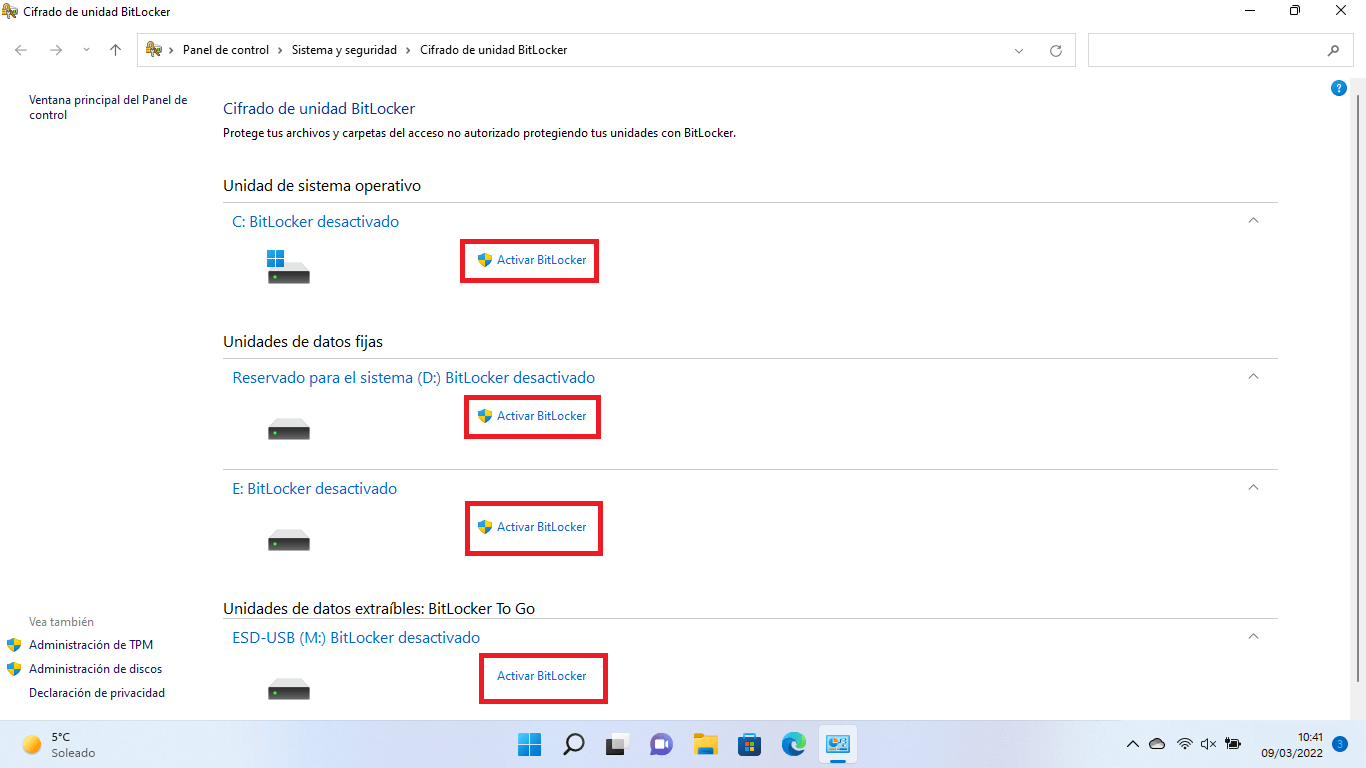
Task: Go to Sistema y seguridad breadcrumb
Action: [x=345, y=49]
